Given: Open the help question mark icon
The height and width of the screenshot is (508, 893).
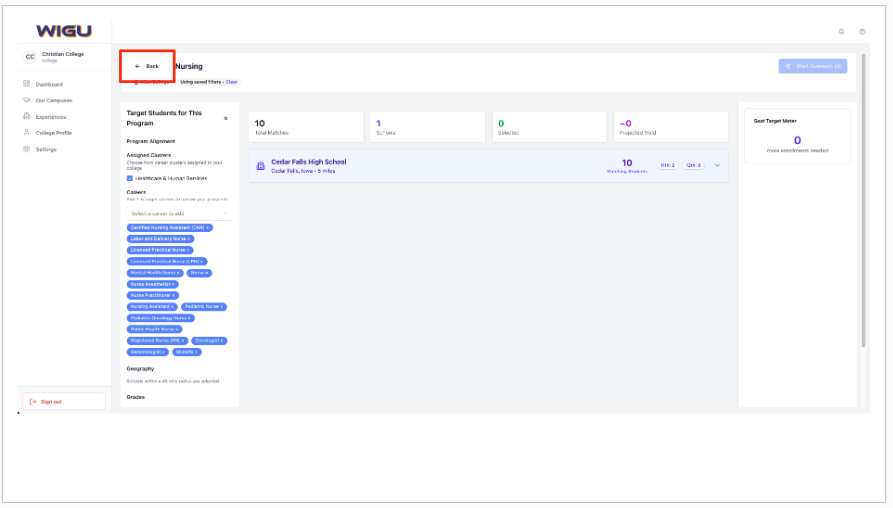Looking at the screenshot, I should [x=862, y=32].
